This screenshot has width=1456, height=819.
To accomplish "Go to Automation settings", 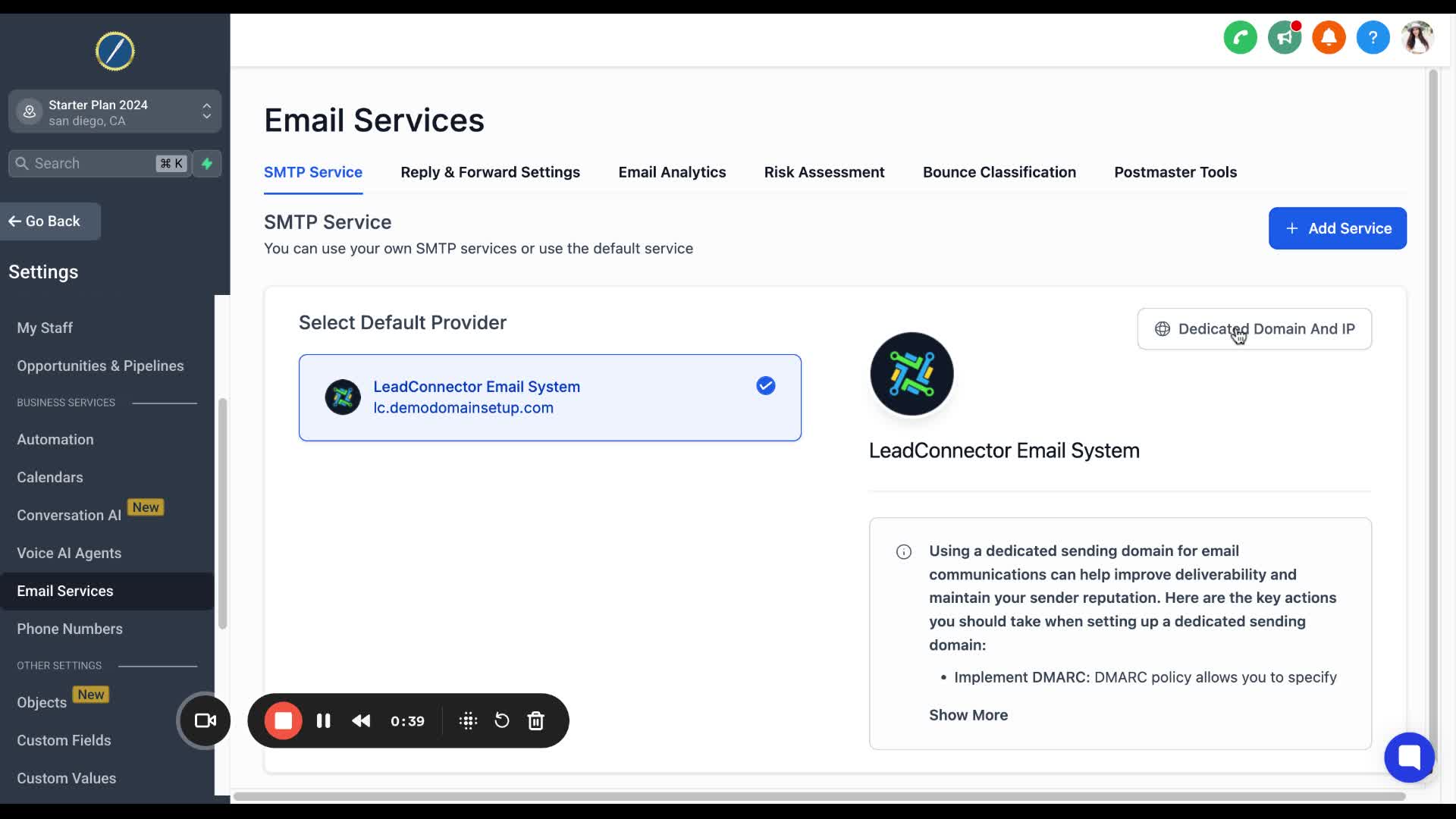I will coord(55,439).
